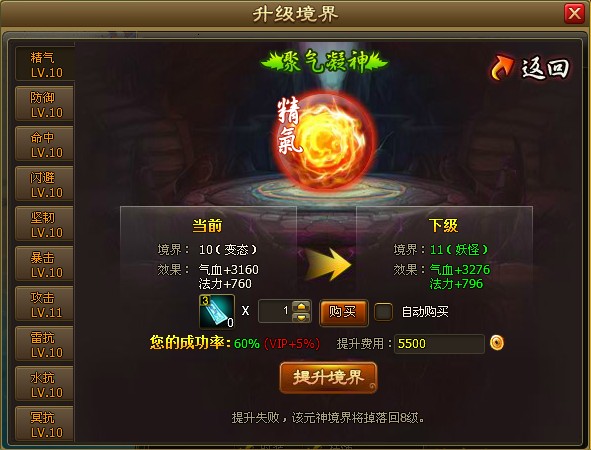Select the 冥抗 LV.10 tab
The height and width of the screenshot is (450, 591).
pyautogui.click(x=44, y=424)
